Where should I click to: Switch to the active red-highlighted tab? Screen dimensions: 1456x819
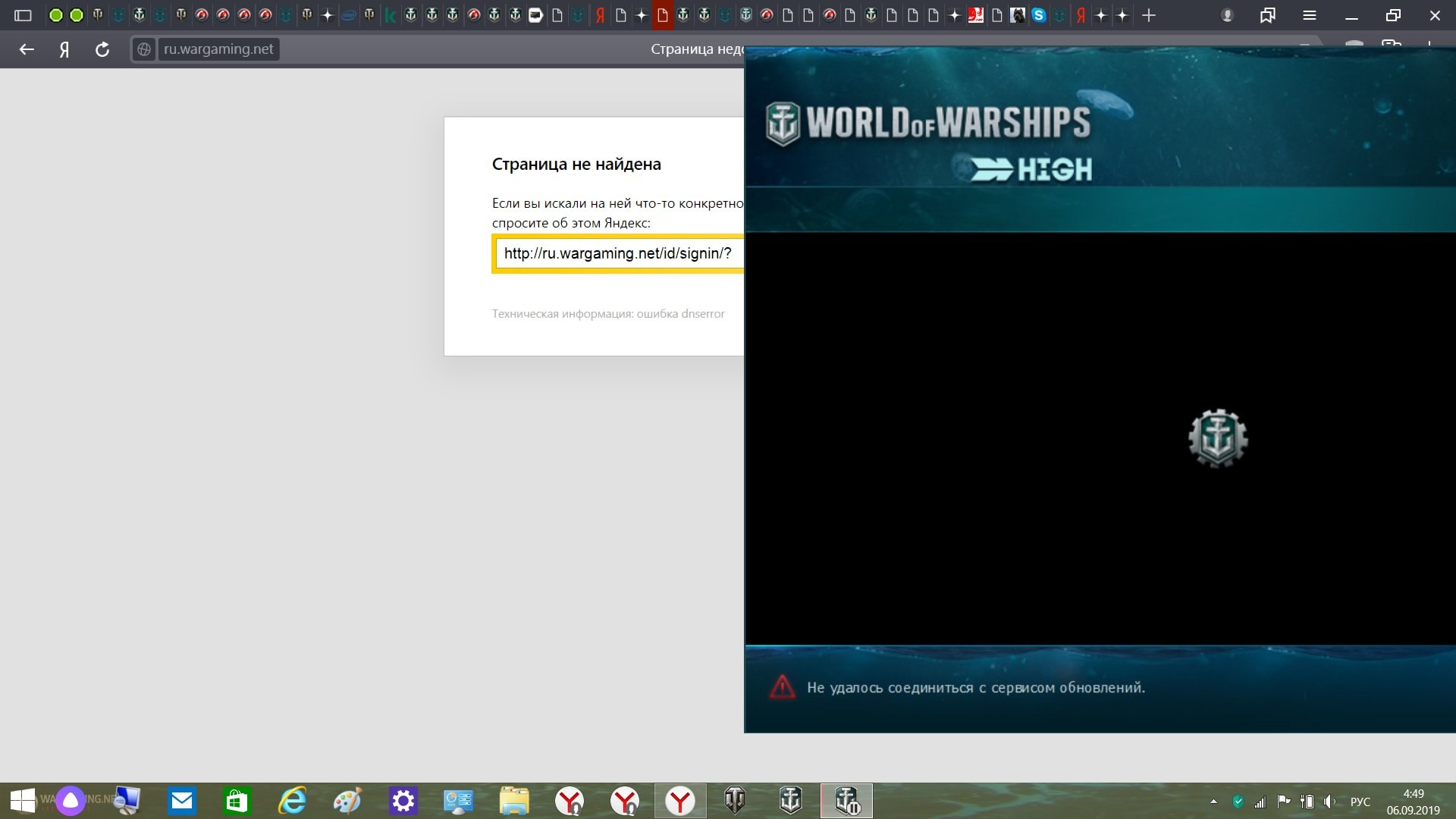pyautogui.click(x=663, y=15)
